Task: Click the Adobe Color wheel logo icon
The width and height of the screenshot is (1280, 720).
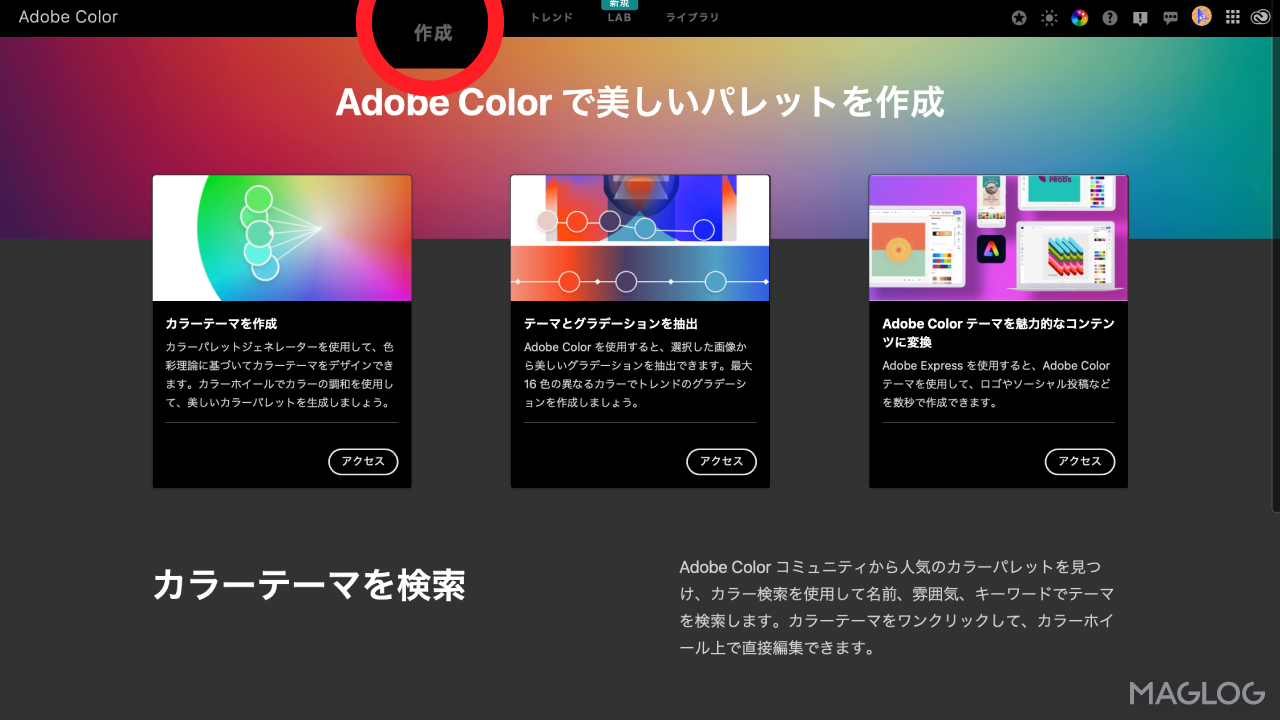Action: click(x=1078, y=17)
